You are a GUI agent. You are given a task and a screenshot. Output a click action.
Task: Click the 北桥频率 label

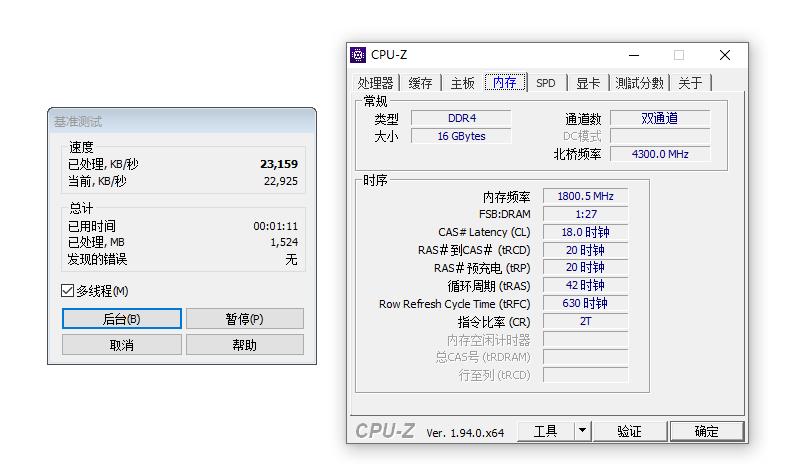(x=577, y=154)
